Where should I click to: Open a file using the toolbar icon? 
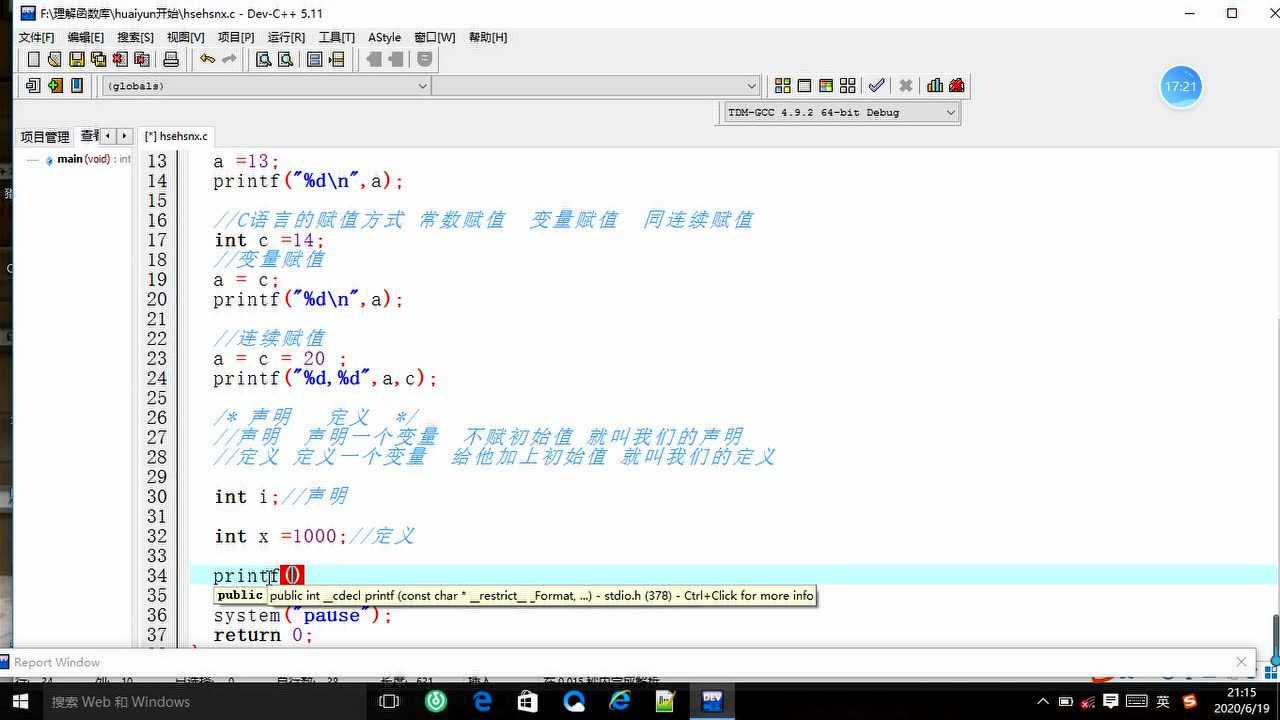tap(55, 60)
